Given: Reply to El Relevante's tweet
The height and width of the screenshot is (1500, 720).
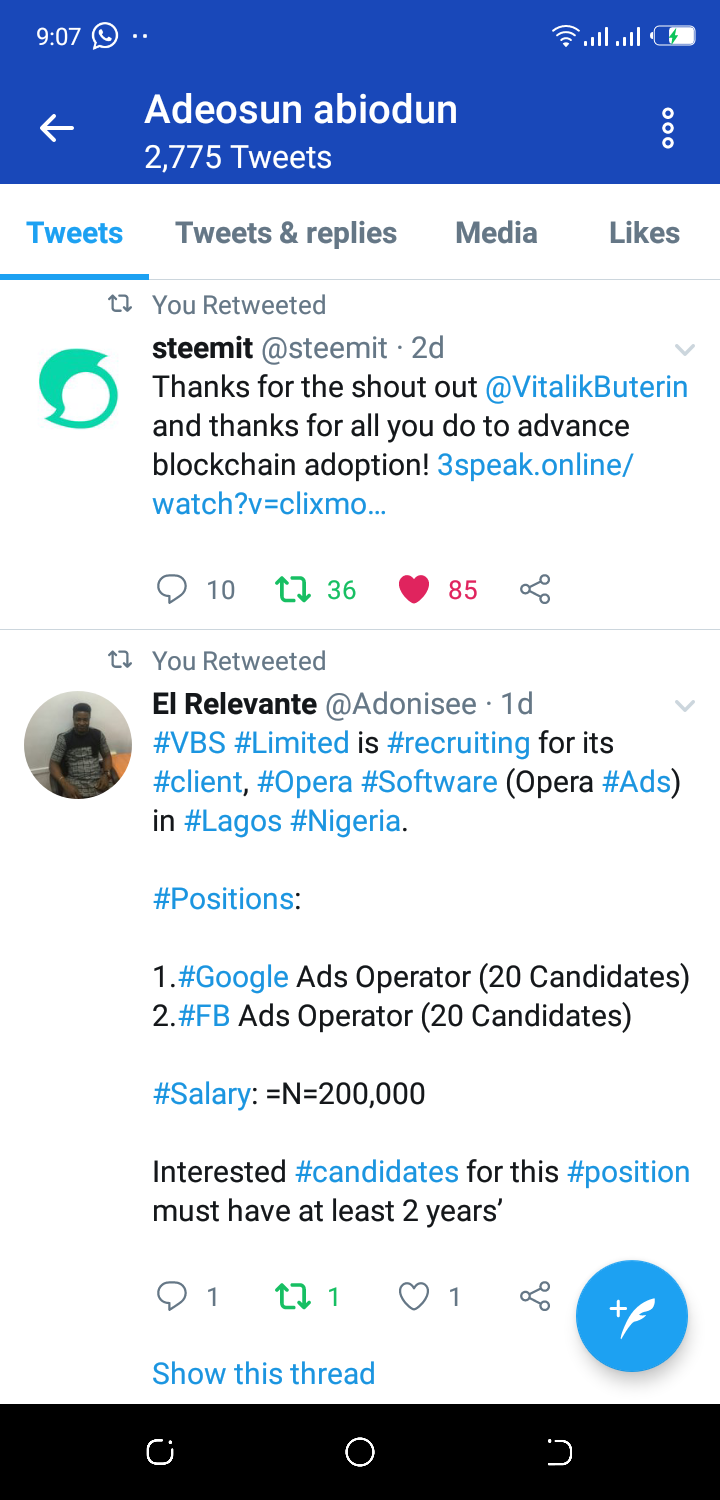Looking at the screenshot, I should click(x=172, y=1297).
